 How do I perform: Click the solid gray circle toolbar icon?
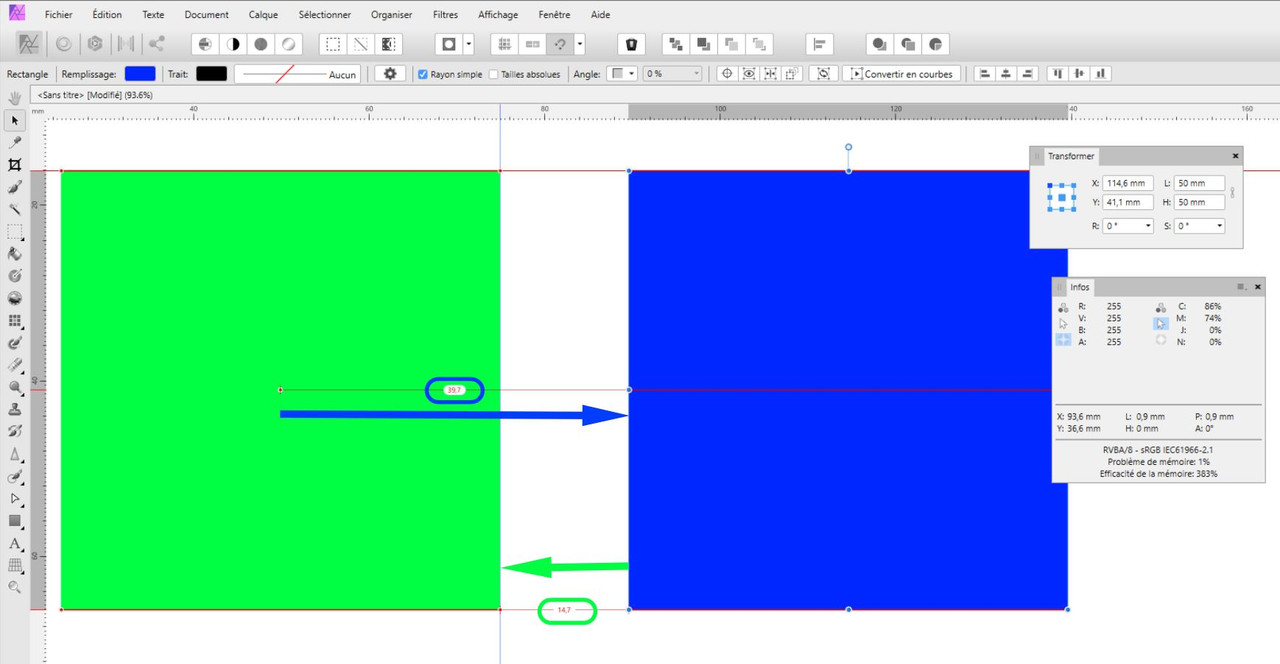click(x=261, y=44)
